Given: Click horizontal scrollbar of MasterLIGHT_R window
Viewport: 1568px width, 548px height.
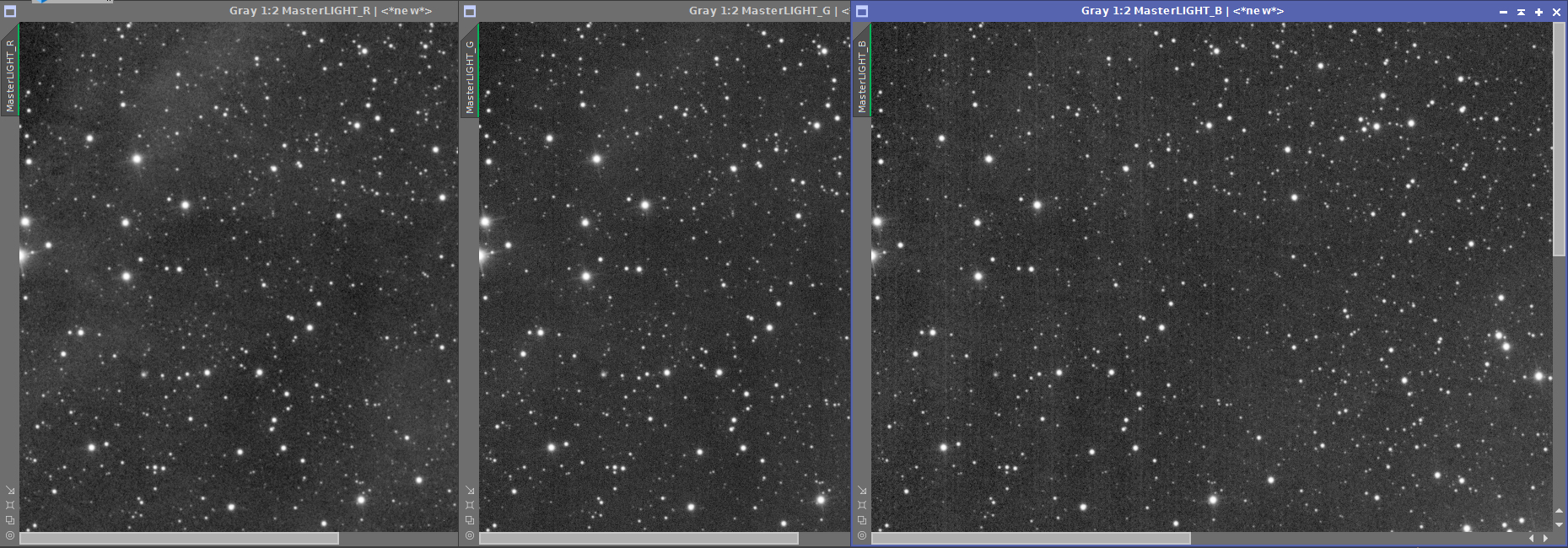Looking at the screenshot, I should [x=179, y=538].
